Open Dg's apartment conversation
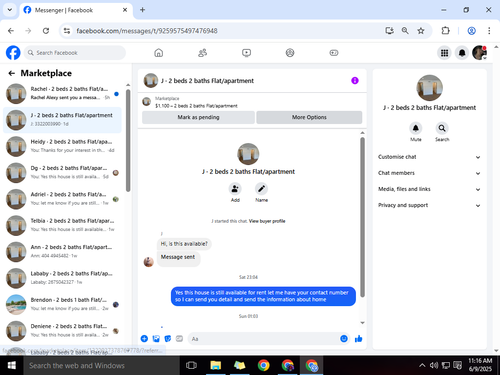 pyautogui.click(x=62, y=172)
